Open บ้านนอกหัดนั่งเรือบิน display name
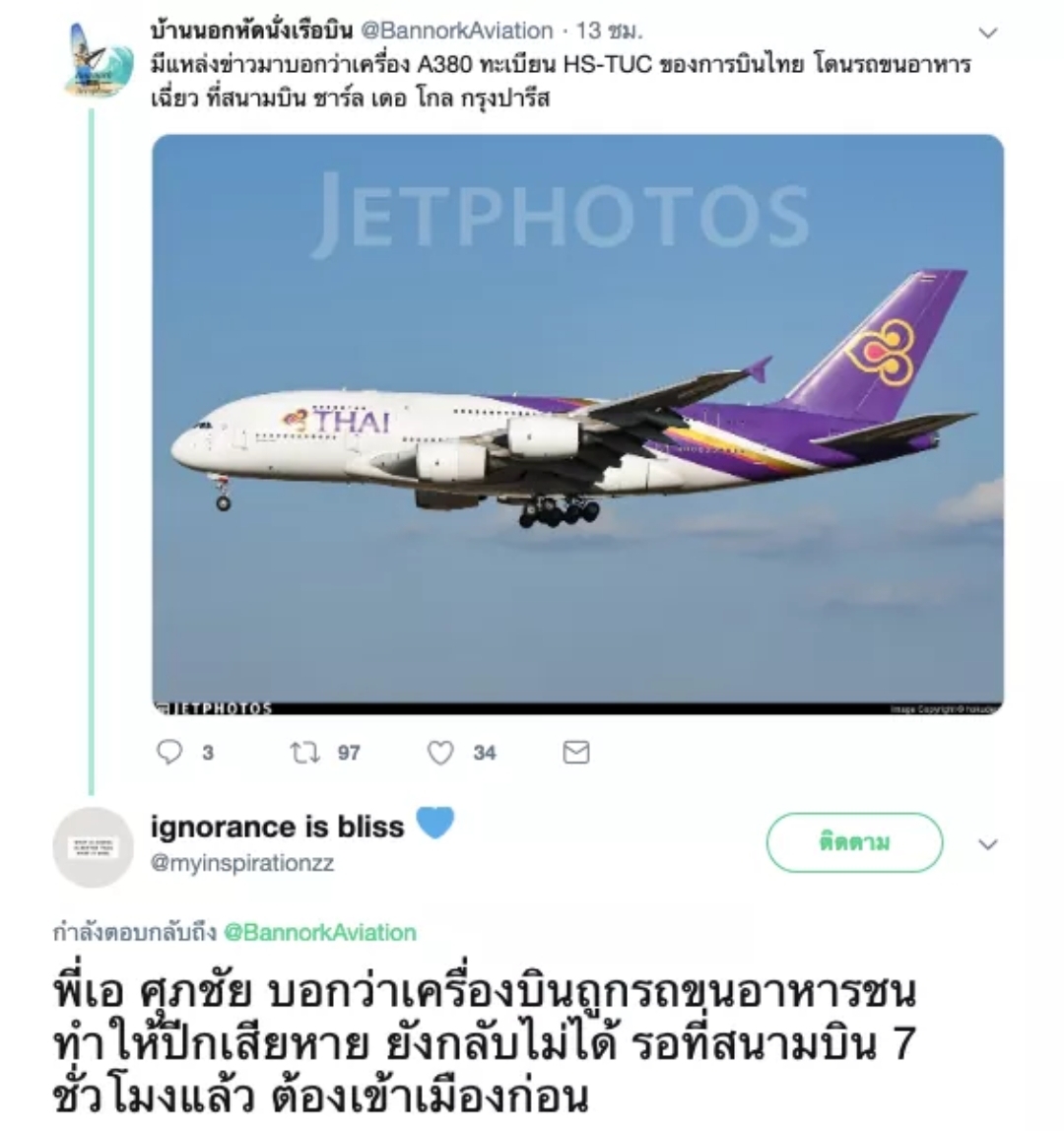 coord(251,31)
